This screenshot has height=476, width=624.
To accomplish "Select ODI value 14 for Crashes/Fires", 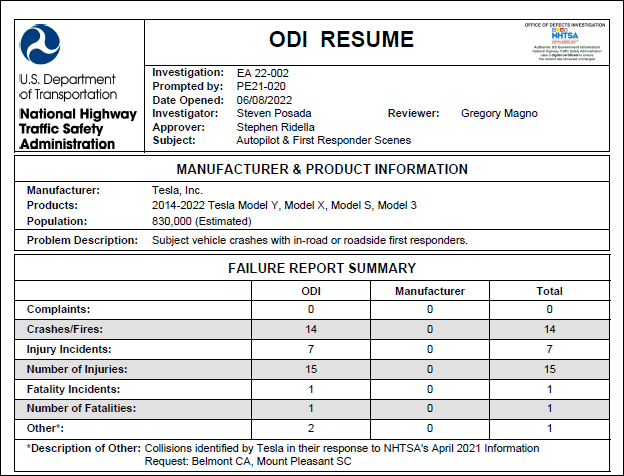I will pyautogui.click(x=311, y=330).
